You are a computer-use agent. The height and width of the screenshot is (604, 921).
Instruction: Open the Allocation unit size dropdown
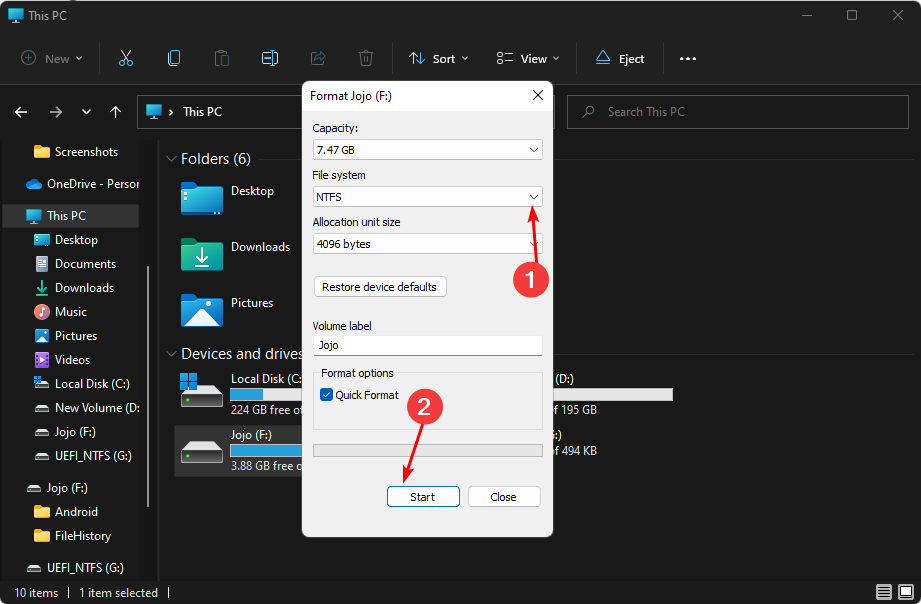(x=428, y=244)
